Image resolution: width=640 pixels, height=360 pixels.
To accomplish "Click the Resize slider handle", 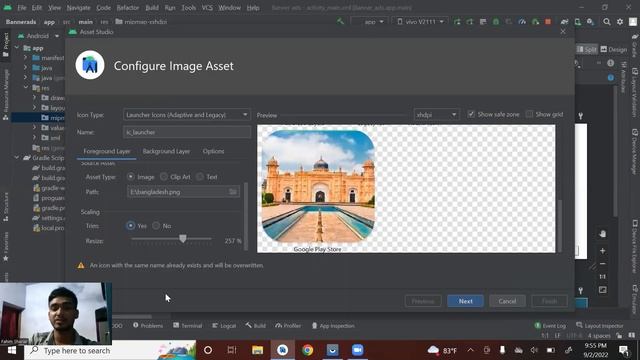I will point(183,239).
